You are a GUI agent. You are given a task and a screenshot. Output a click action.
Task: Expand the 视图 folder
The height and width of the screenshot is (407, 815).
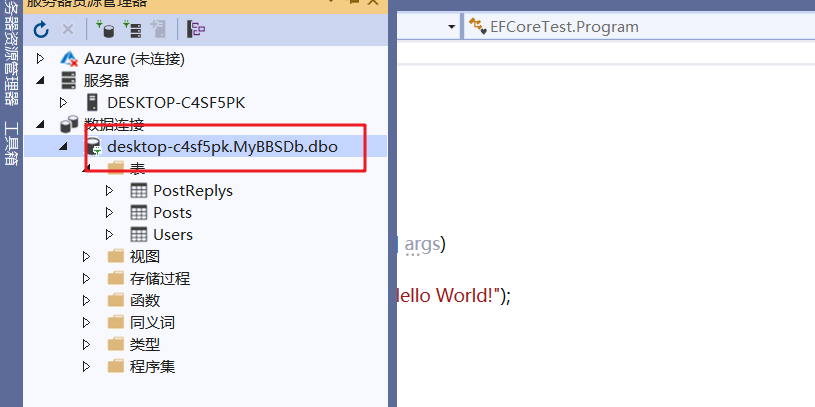[x=86, y=256]
